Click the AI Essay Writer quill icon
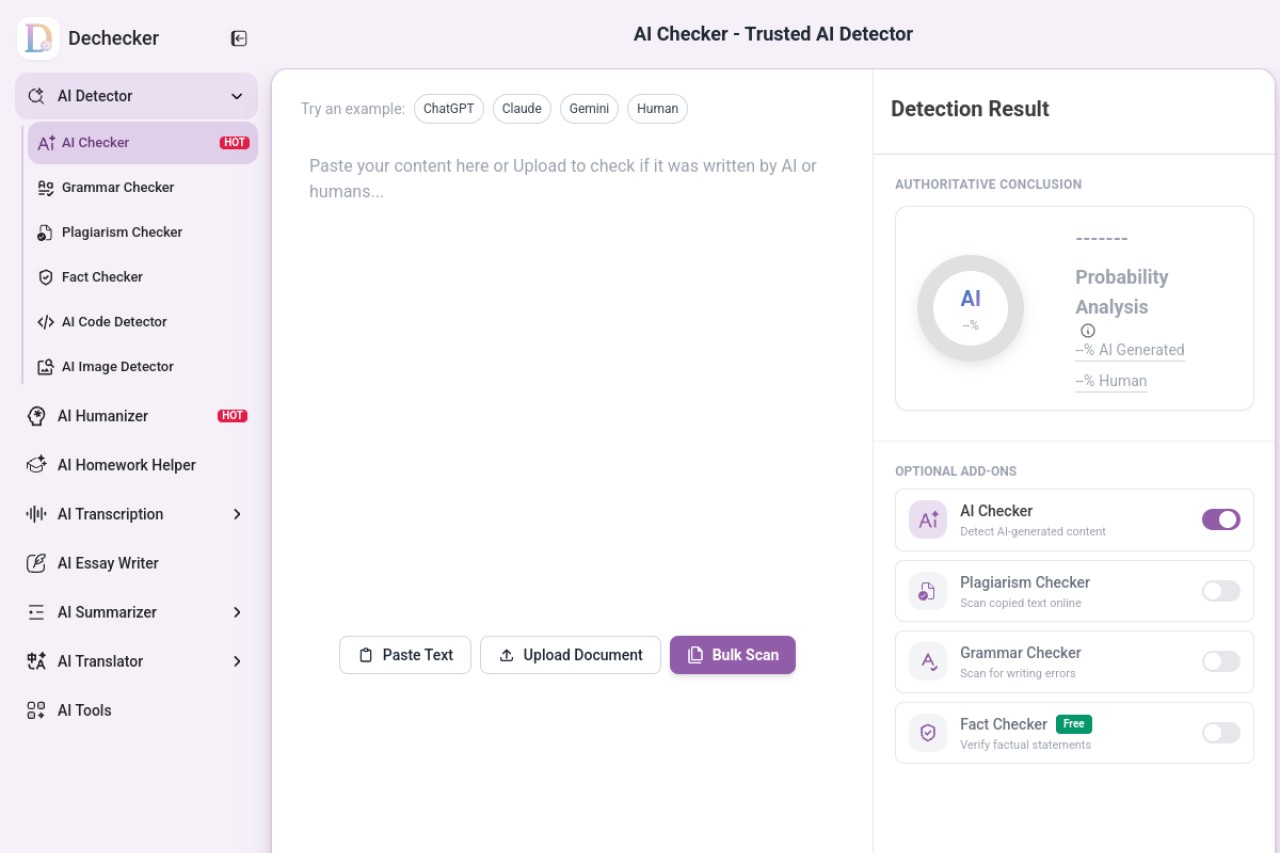The width and height of the screenshot is (1280, 853). click(36, 563)
